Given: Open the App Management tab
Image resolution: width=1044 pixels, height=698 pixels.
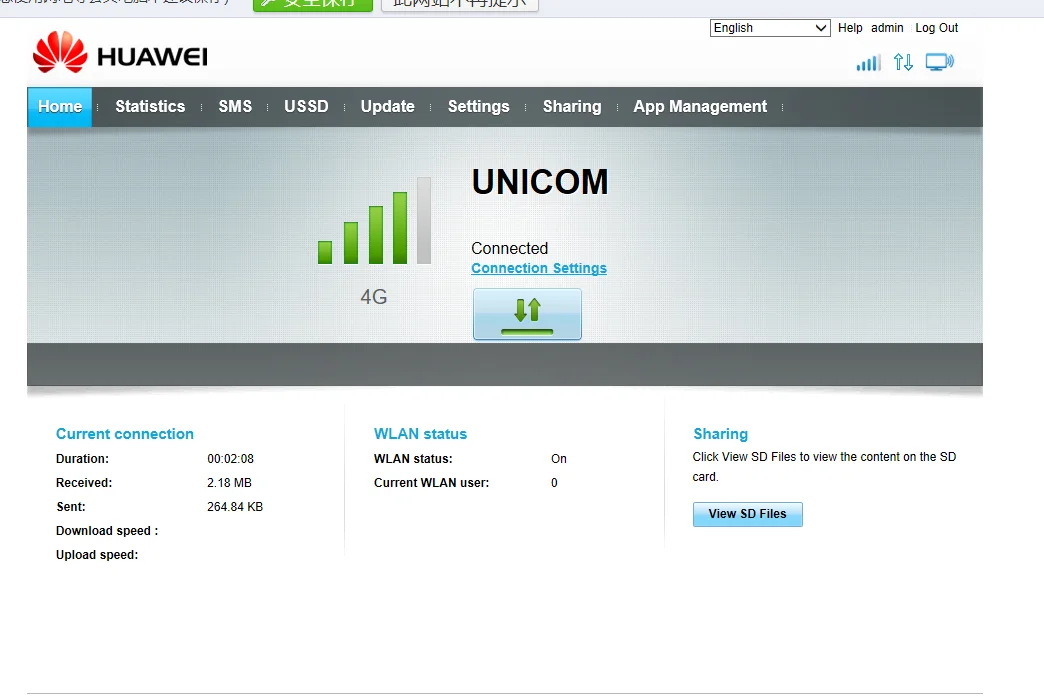Looking at the screenshot, I should pos(700,107).
